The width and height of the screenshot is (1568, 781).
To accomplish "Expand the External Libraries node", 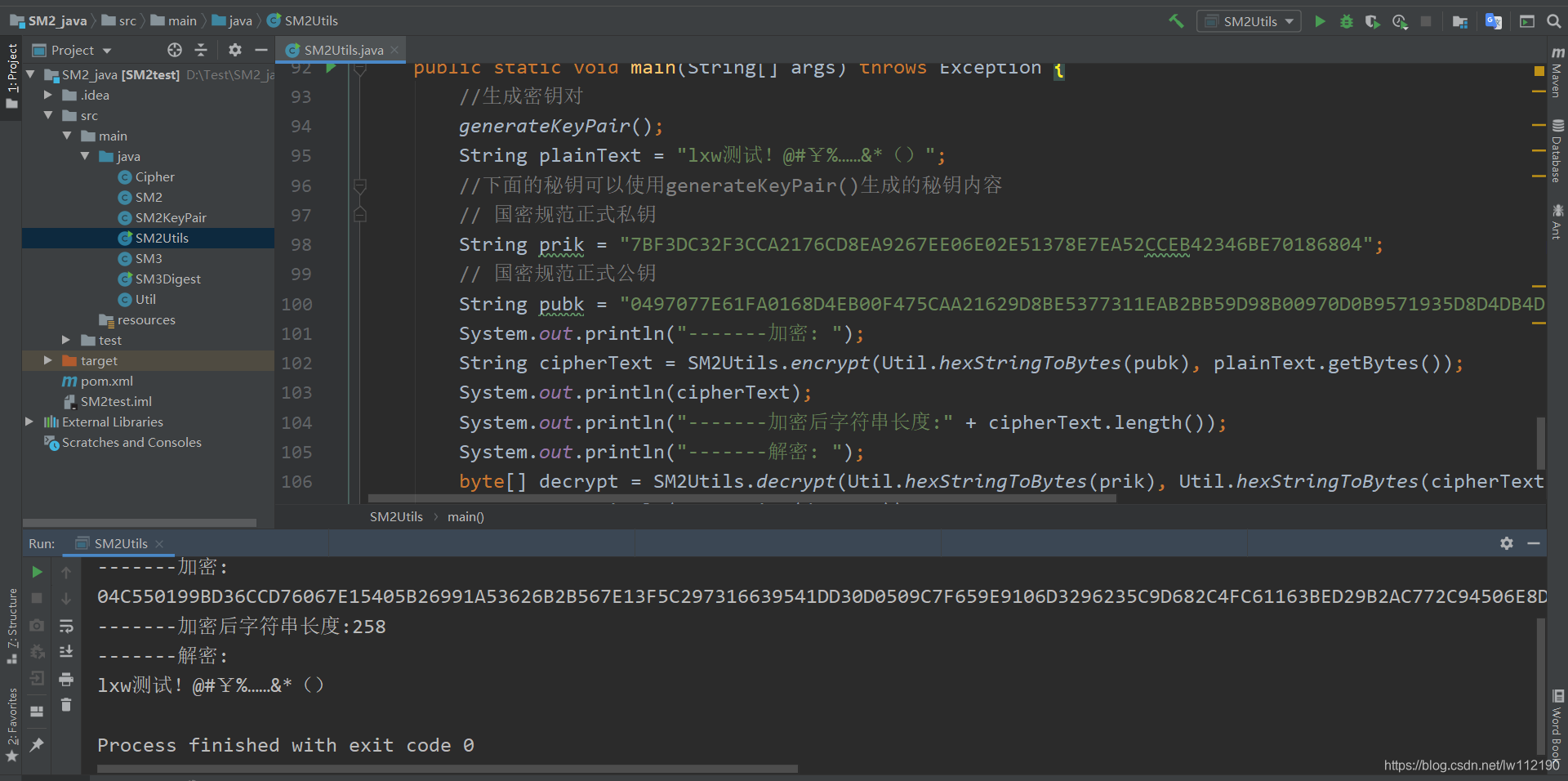I will pos(30,422).
